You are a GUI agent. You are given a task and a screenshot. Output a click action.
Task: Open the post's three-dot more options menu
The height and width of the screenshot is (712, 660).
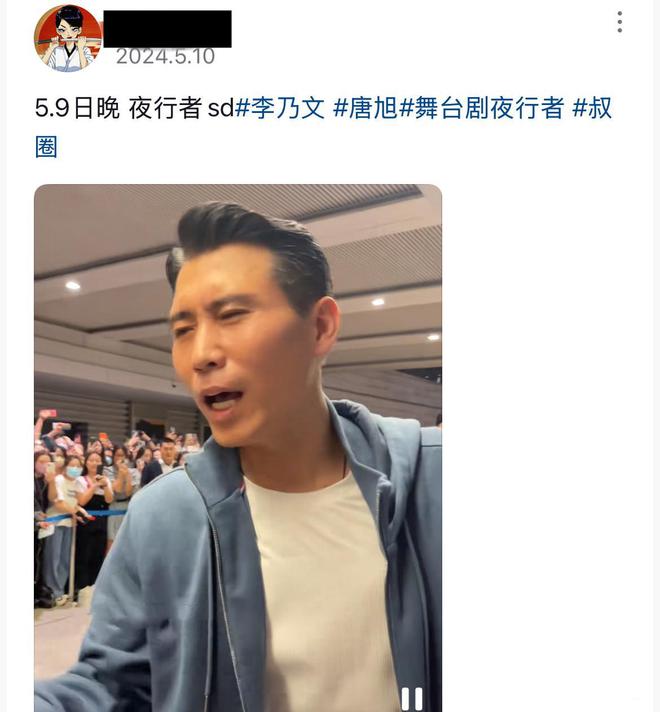(x=620, y=22)
